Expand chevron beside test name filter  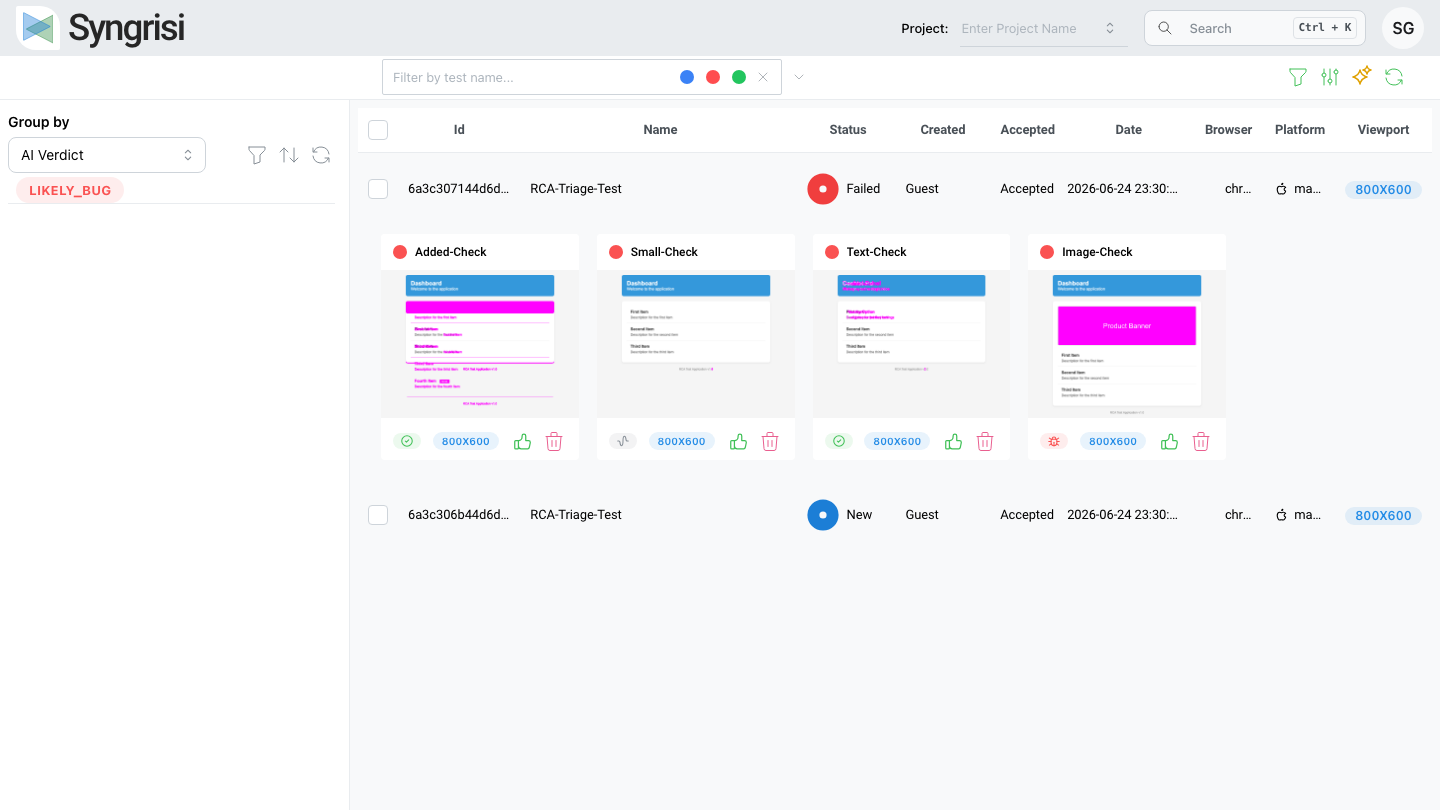[x=798, y=77]
